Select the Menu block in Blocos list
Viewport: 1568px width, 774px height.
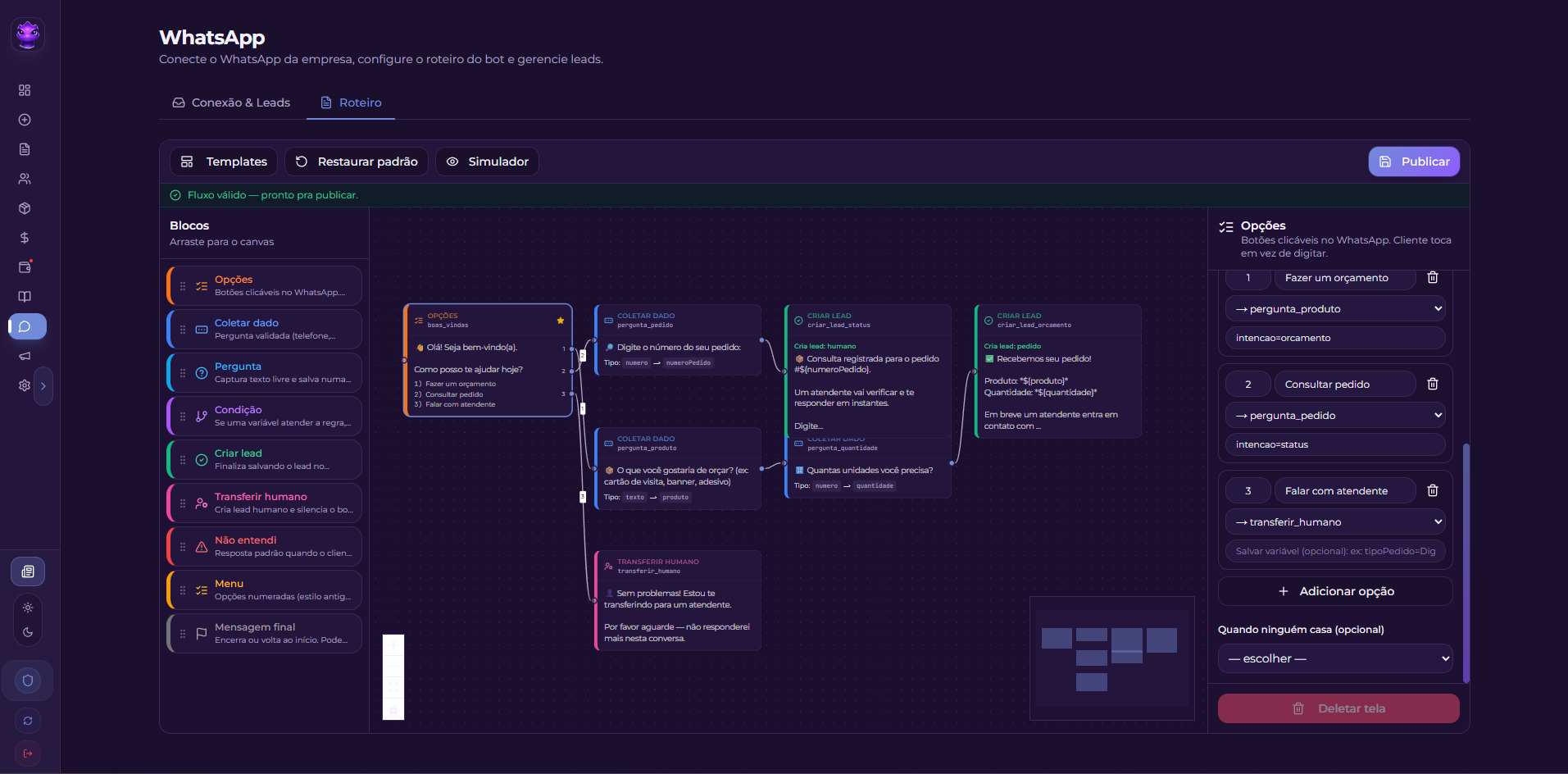pyautogui.click(x=265, y=590)
